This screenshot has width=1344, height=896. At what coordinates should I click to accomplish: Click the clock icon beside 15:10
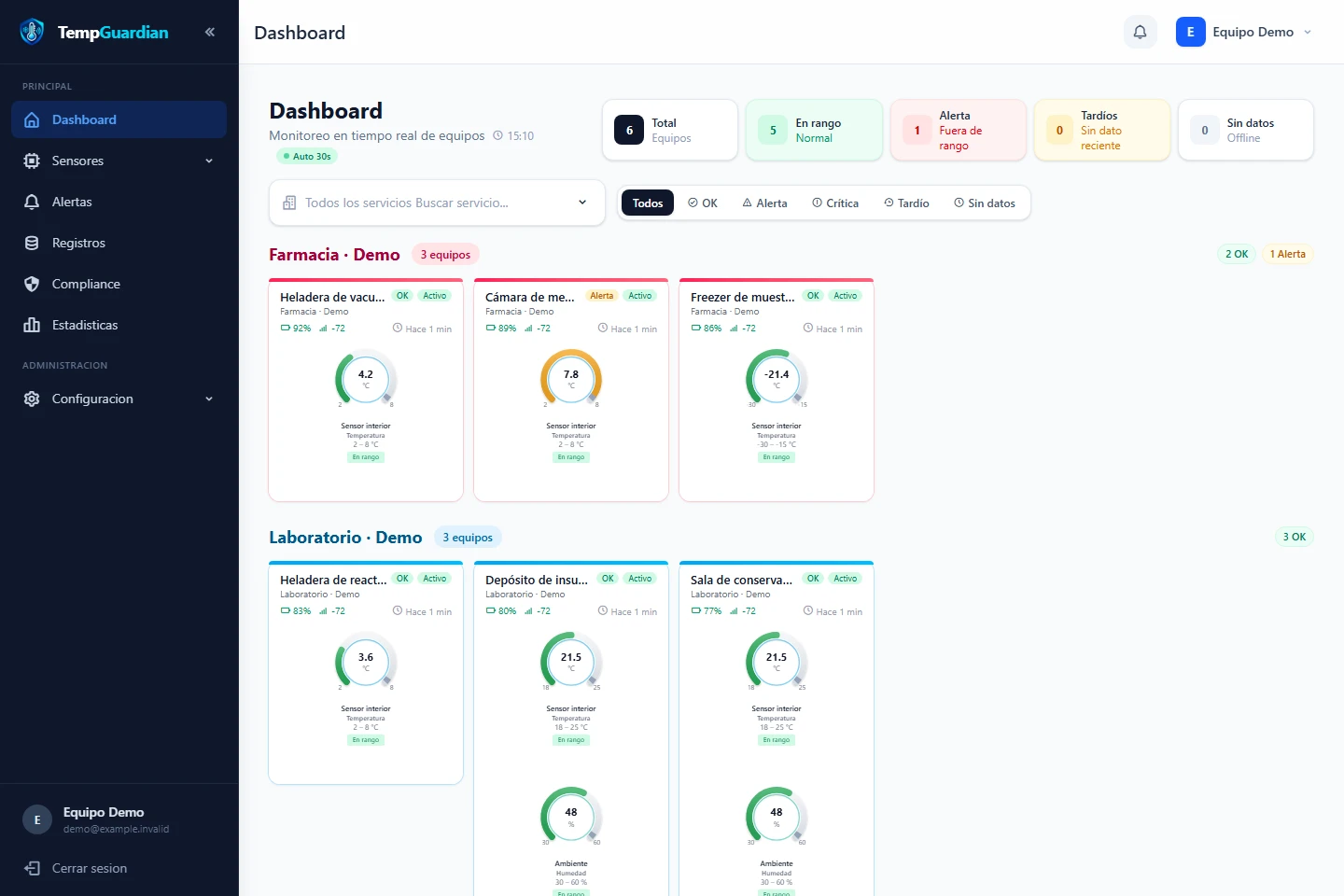point(497,135)
